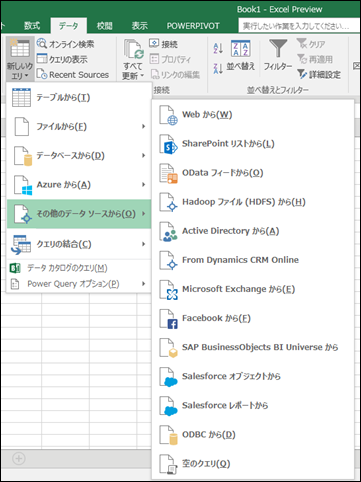The height and width of the screenshot is (482, 361).
Task: Click Properties (プロパティ)
Action: pyautogui.click(x=170, y=59)
